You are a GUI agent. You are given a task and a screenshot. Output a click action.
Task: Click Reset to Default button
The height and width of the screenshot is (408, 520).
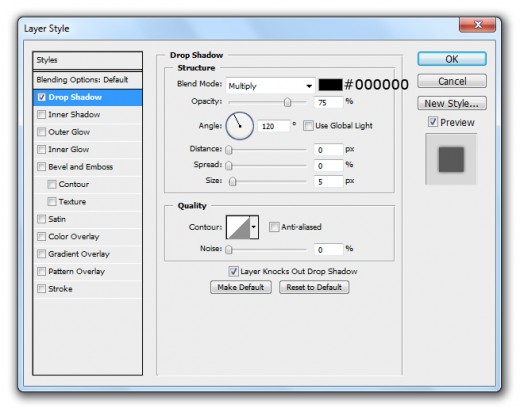tap(314, 287)
